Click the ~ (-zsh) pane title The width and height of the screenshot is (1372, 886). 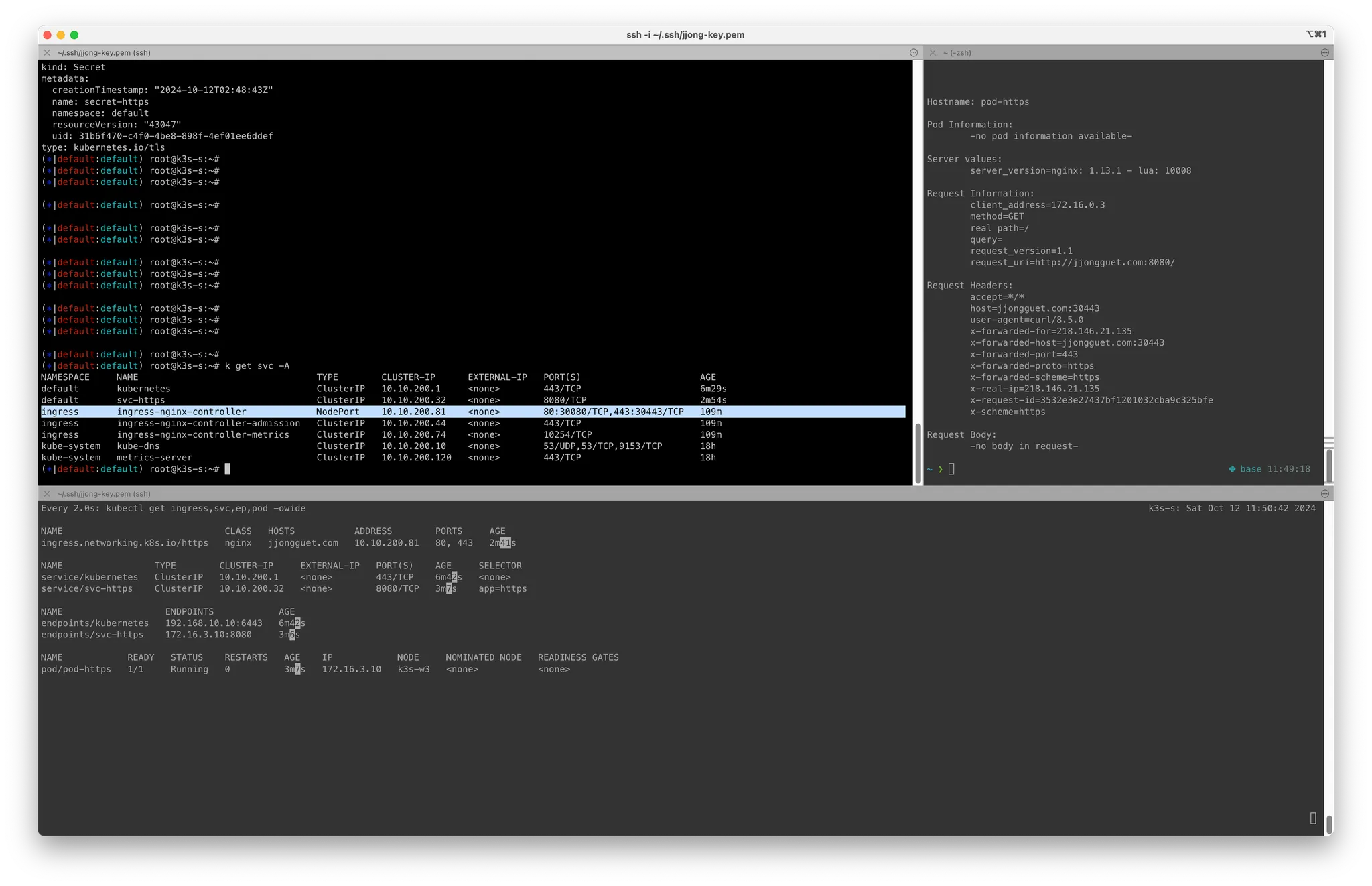pos(957,52)
